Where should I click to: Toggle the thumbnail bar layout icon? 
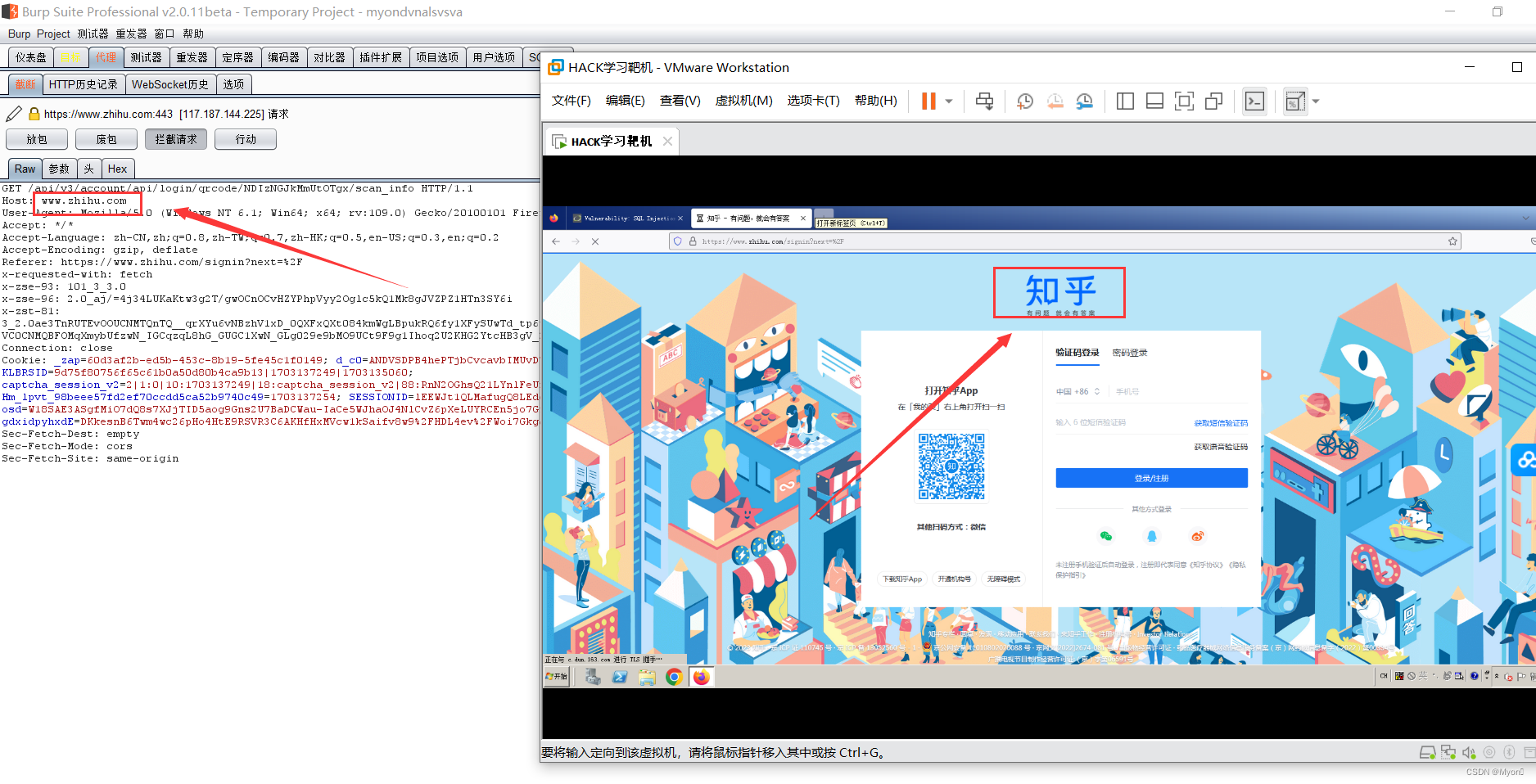pos(1154,101)
